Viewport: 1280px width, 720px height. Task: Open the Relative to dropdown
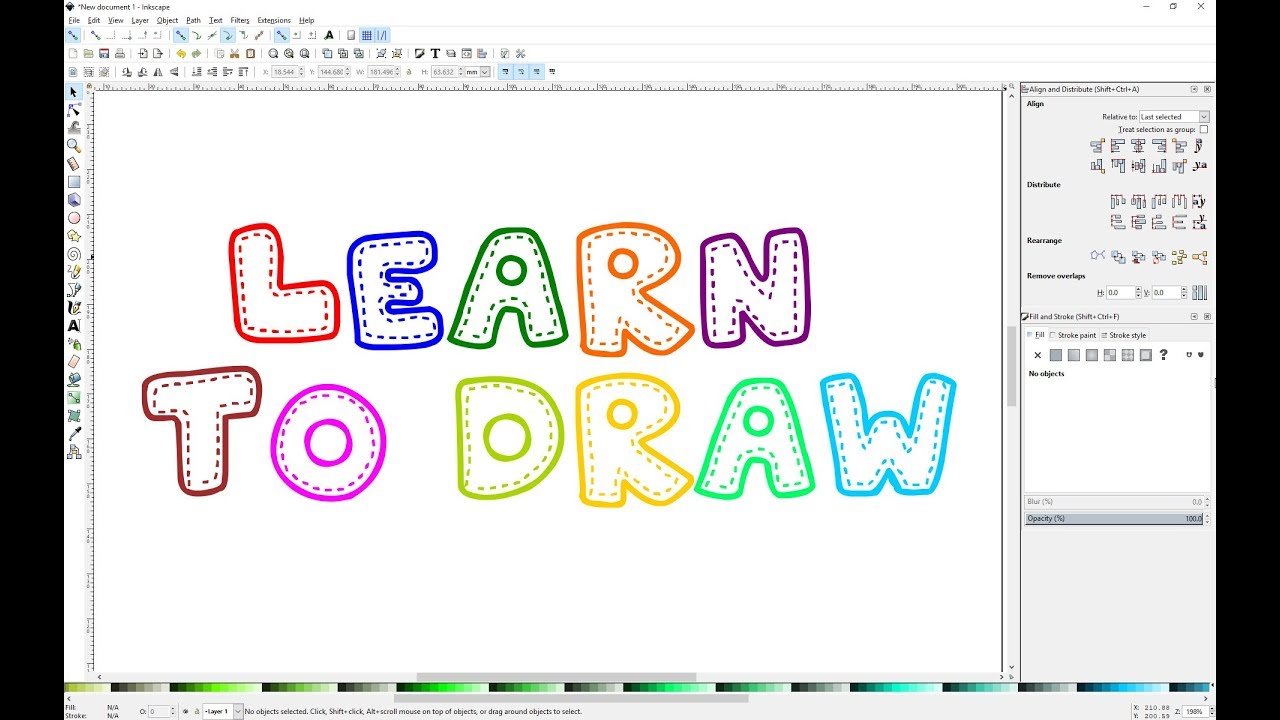1174,117
